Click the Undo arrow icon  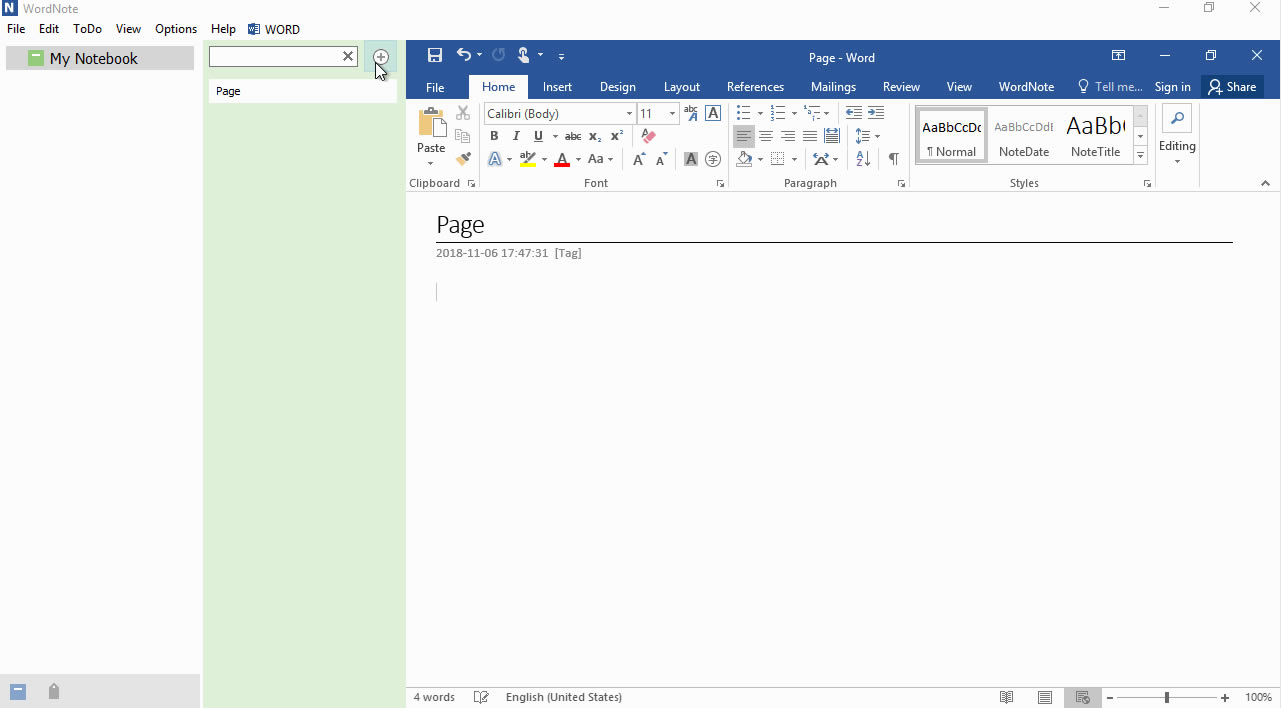463,56
